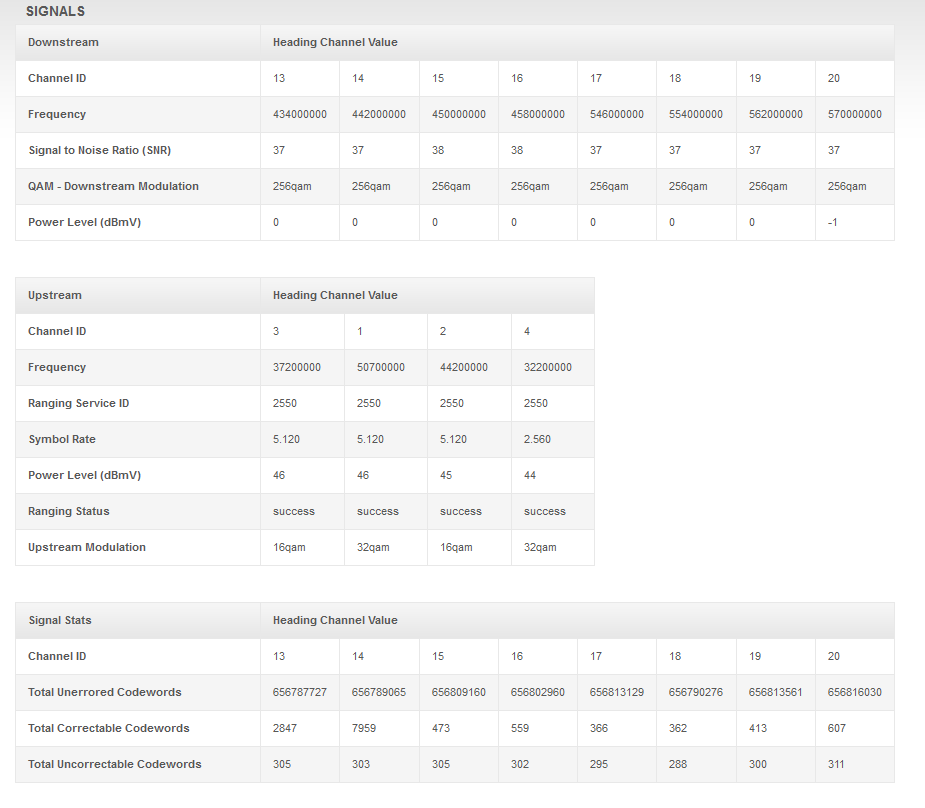Select QAM - Downstream Modulation row label
Viewport: 925px width, 808px height.
113,186
